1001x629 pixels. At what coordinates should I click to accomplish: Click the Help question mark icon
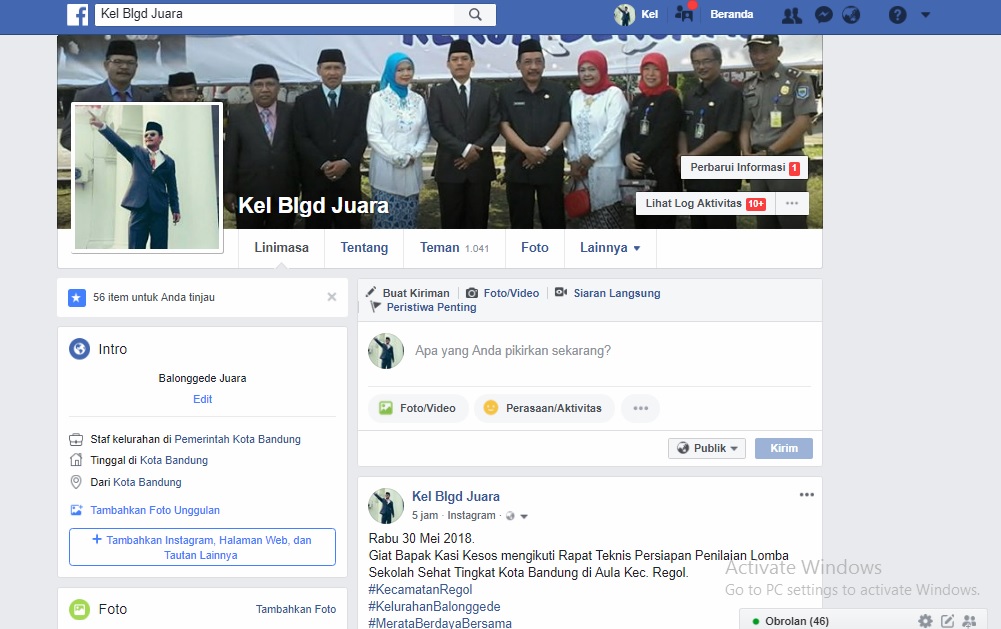coord(897,15)
